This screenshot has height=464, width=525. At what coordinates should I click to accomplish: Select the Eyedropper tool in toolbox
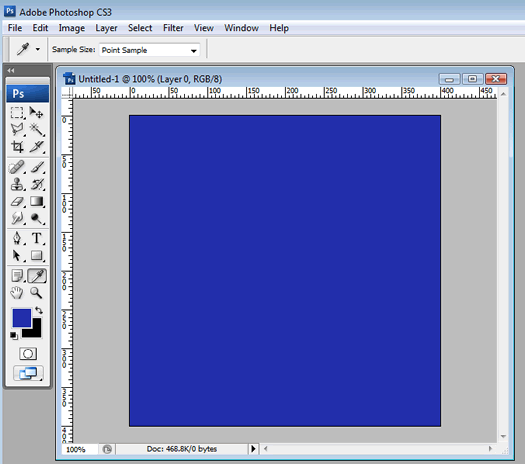coord(37,276)
